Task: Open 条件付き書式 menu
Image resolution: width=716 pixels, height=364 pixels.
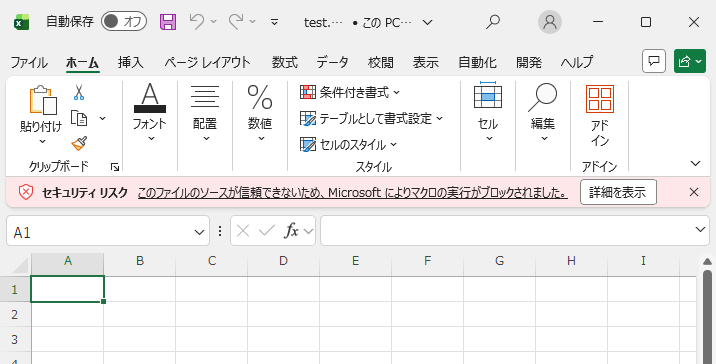Action: coord(350,93)
